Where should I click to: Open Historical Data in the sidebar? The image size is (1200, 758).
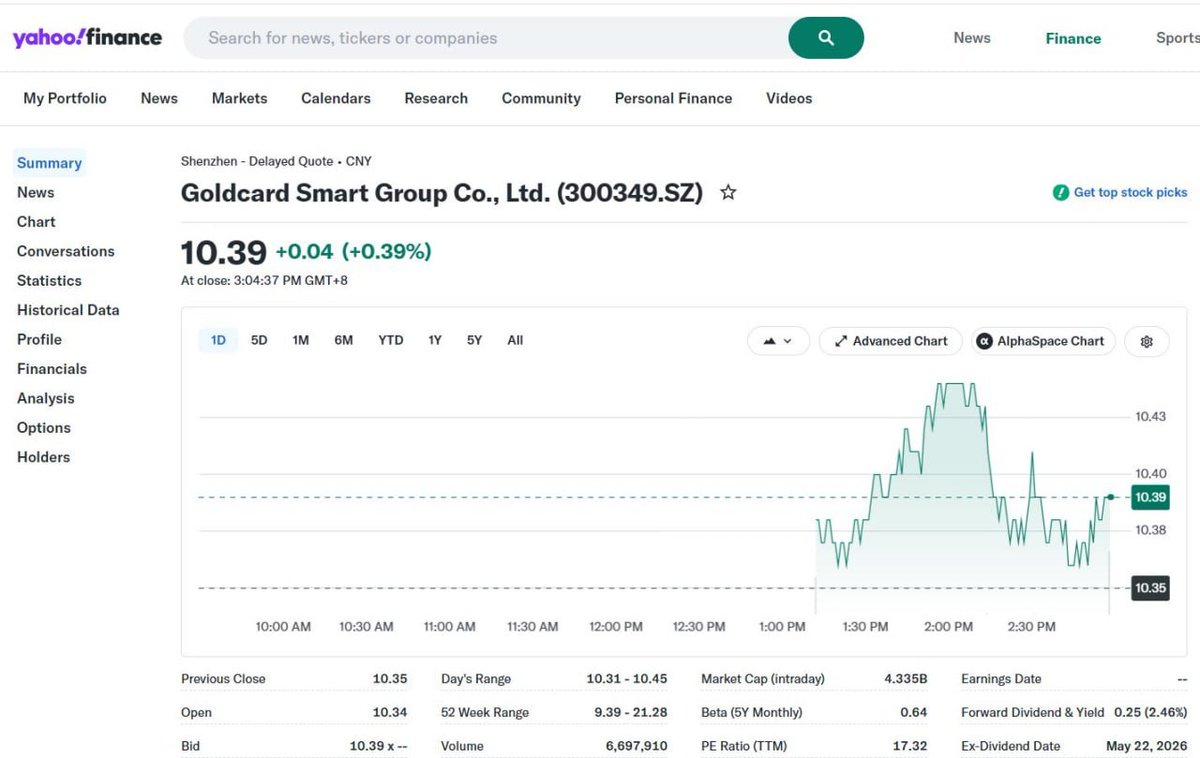68,310
